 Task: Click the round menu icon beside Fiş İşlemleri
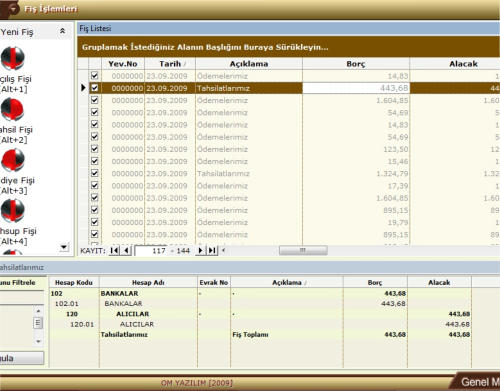(13, 9)
